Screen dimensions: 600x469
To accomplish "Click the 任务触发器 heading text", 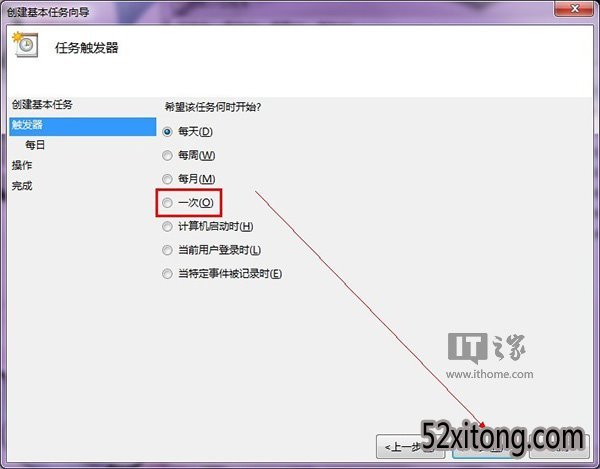I will tap(86, 48).
